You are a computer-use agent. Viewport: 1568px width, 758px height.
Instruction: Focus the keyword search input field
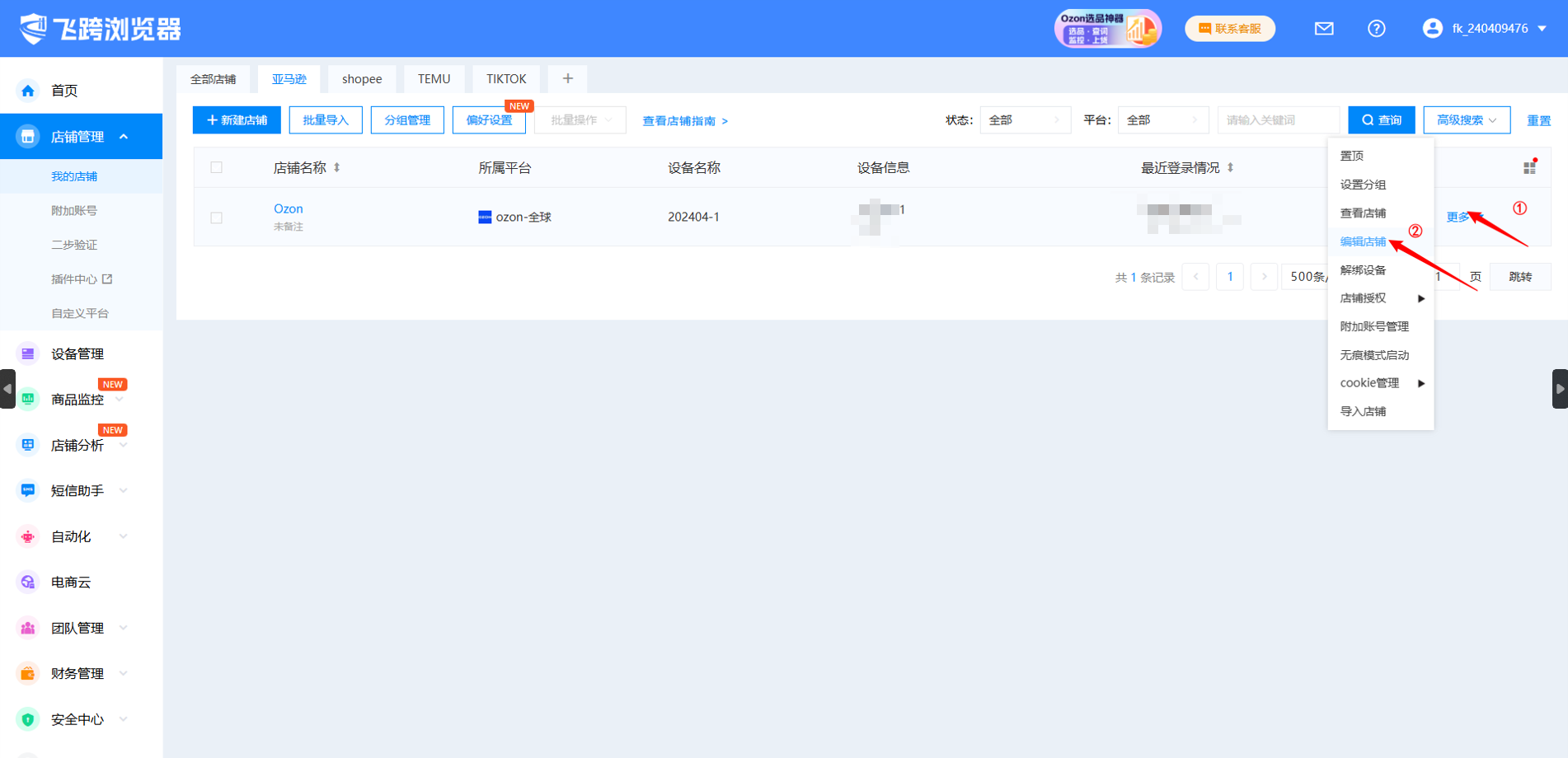1277,120
